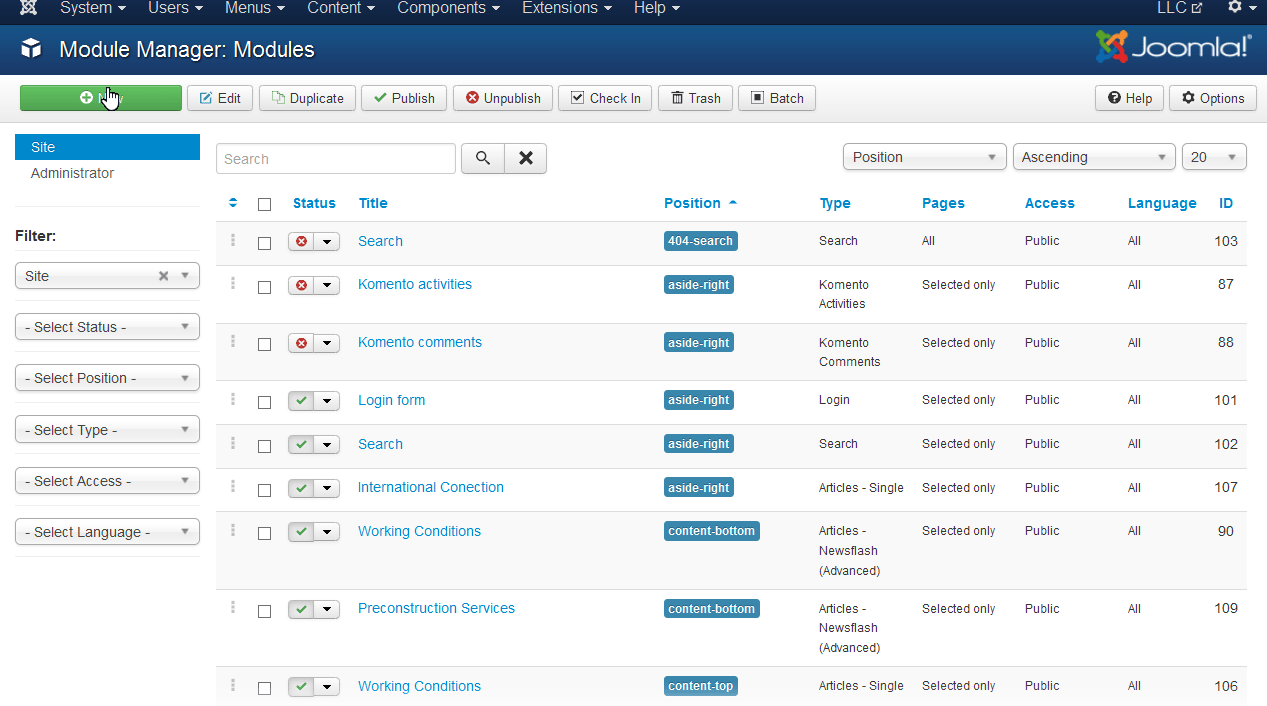Image resolution: width=1267 pixels, height=706 pixels.
Task: Switch to the Administrator tab in the sidebar
Action: [72, 172]
